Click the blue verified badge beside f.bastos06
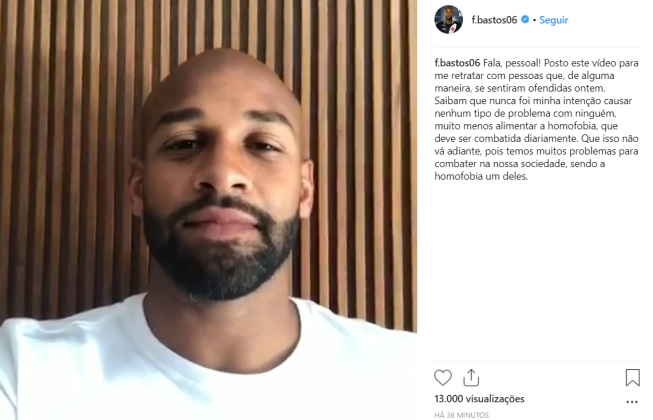 pos(525,20)
